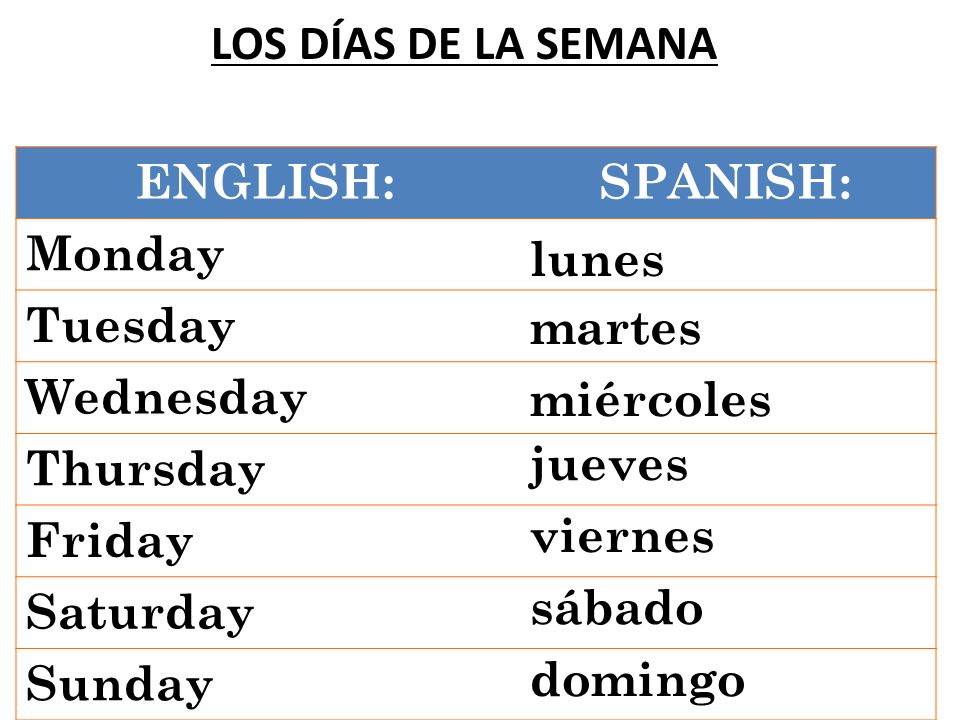
Task: Click the title LOS DÍAS DE LA SEMANA
Action: tap(464, 43)
